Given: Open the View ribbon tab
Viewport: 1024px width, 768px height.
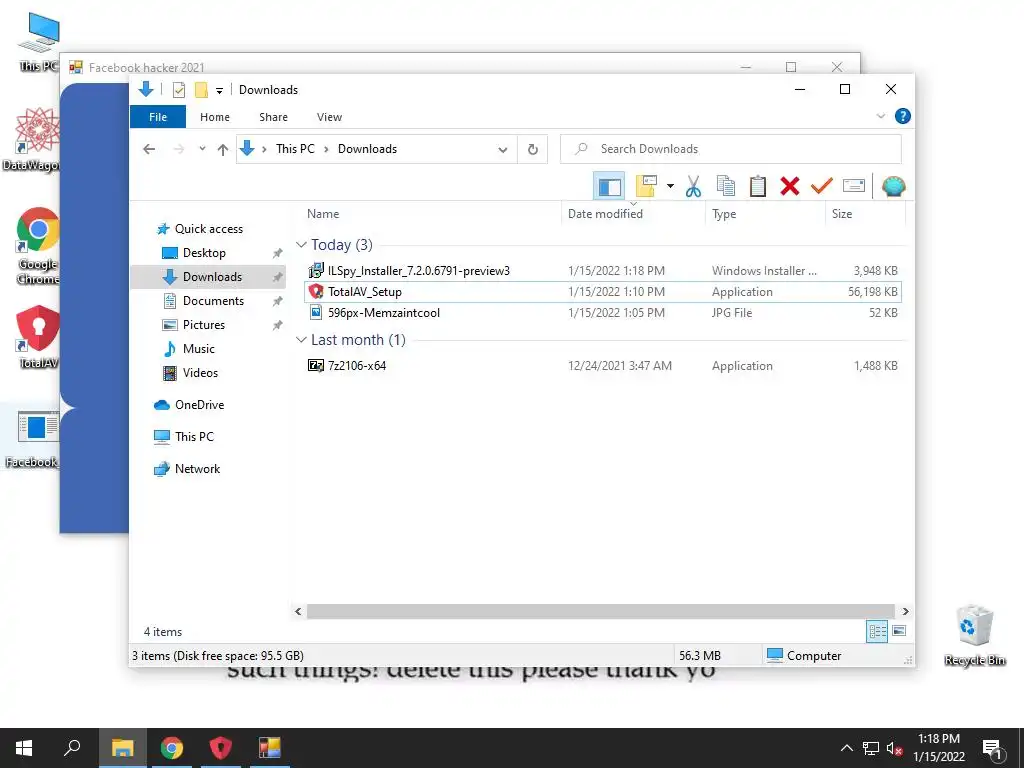Looking at the screenshot, I should coord(329,117).
